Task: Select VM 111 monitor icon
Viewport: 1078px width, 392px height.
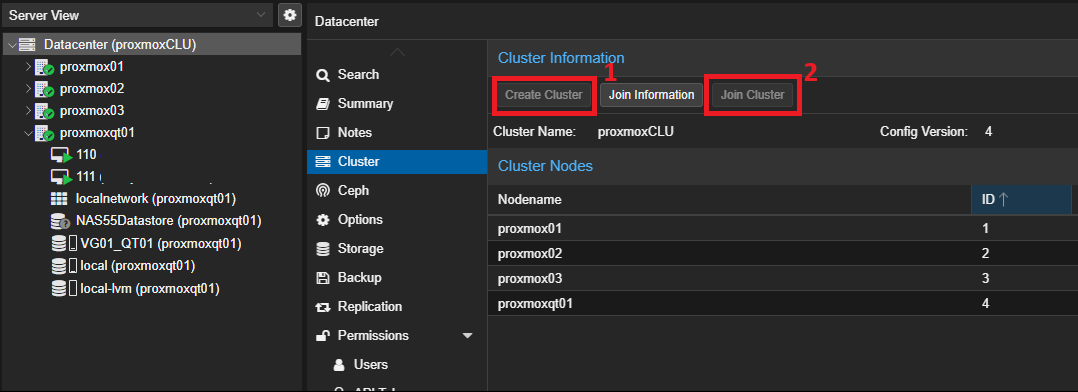Action: coord(61,177)
